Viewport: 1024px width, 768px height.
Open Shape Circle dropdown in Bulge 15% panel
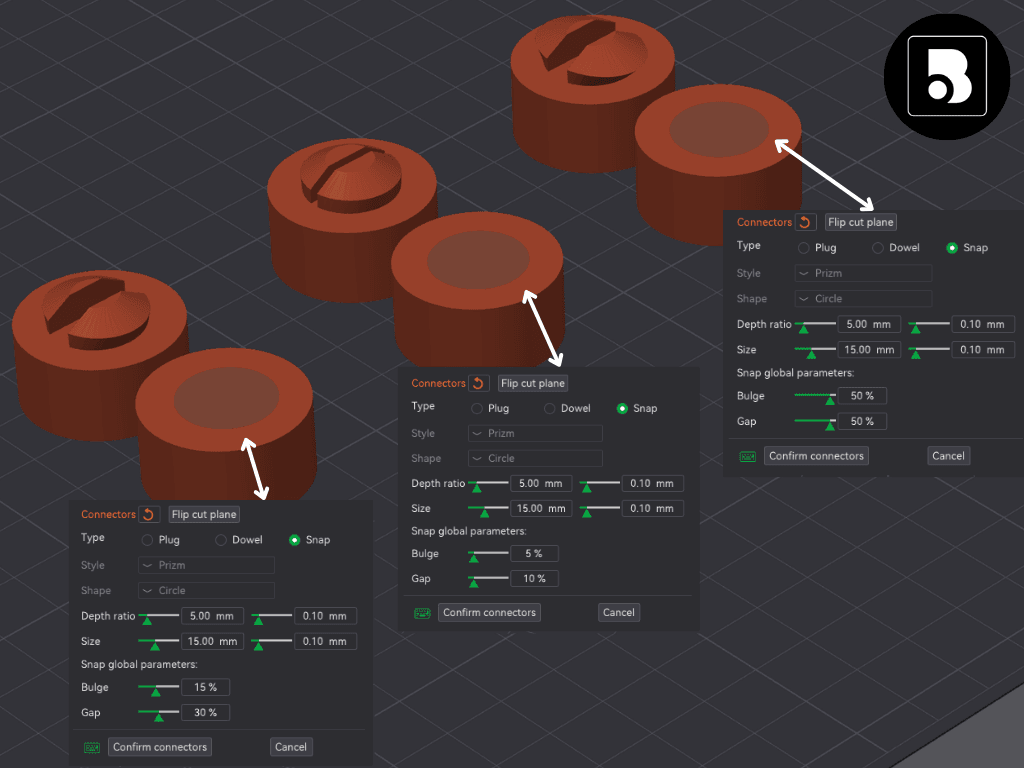point(206,590)
